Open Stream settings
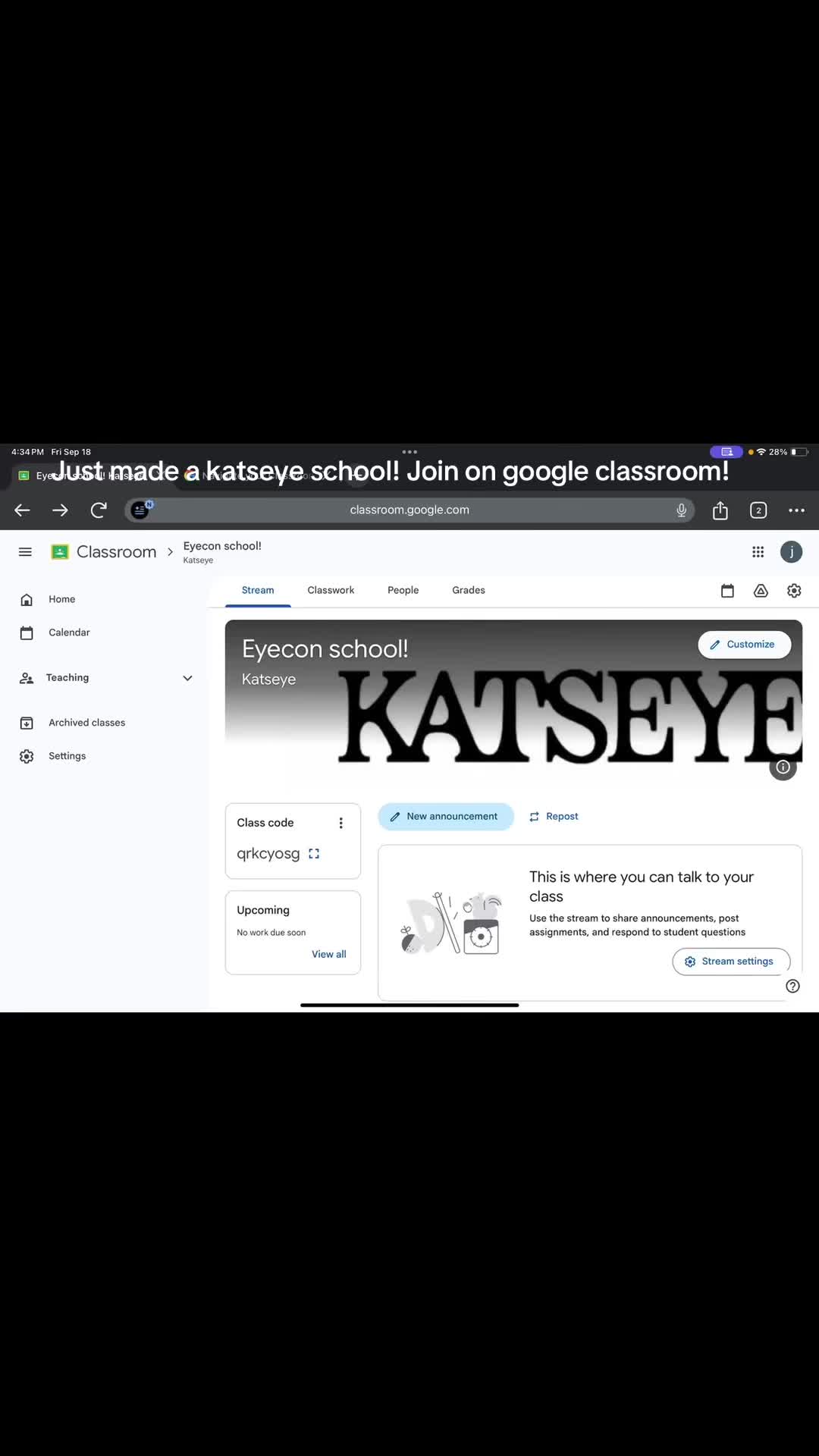 click(731, 962)
